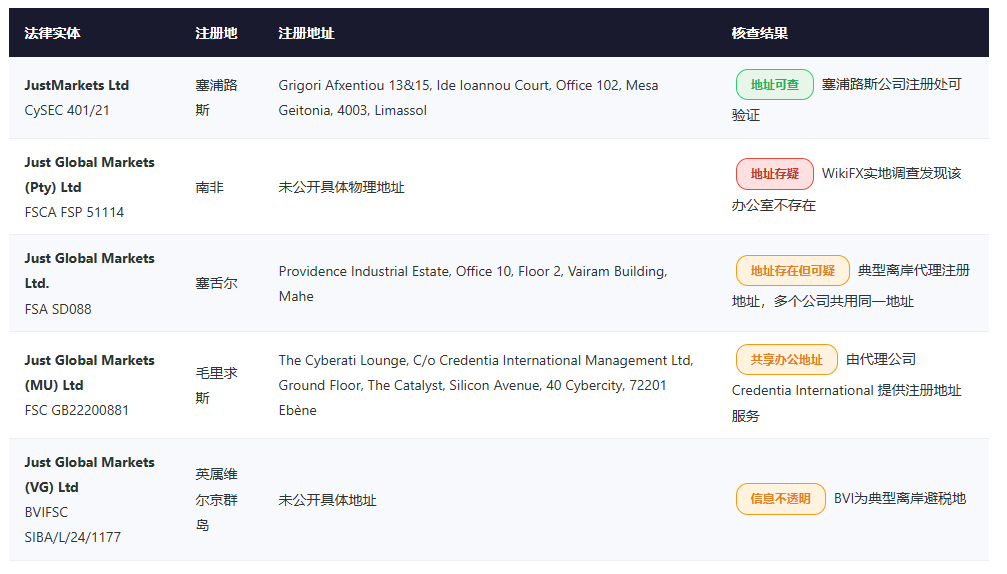Click the FSA SD088 license text

click(x=58, y=309)
